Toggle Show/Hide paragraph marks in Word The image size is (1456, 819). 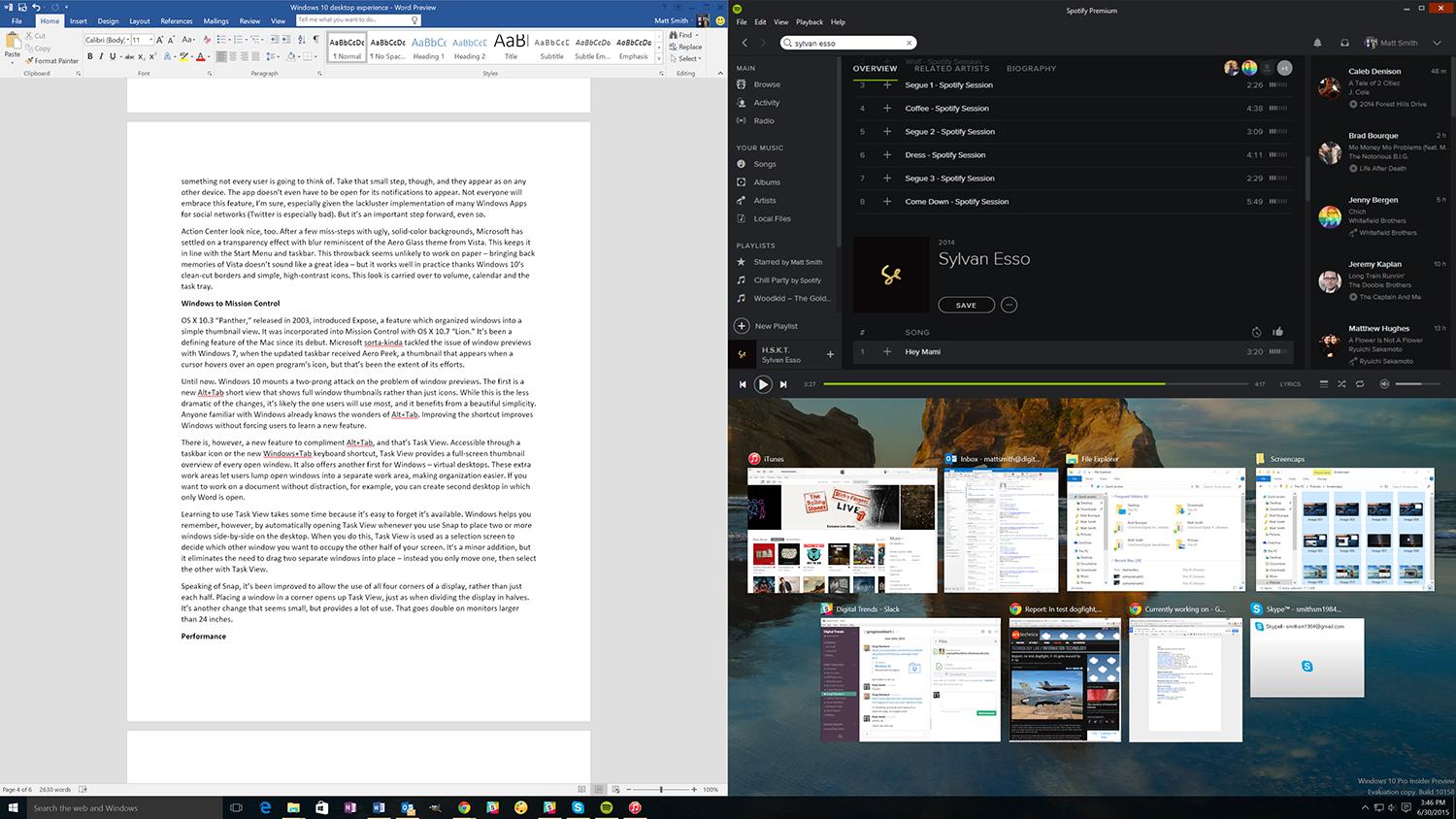(x=315, y=39)
